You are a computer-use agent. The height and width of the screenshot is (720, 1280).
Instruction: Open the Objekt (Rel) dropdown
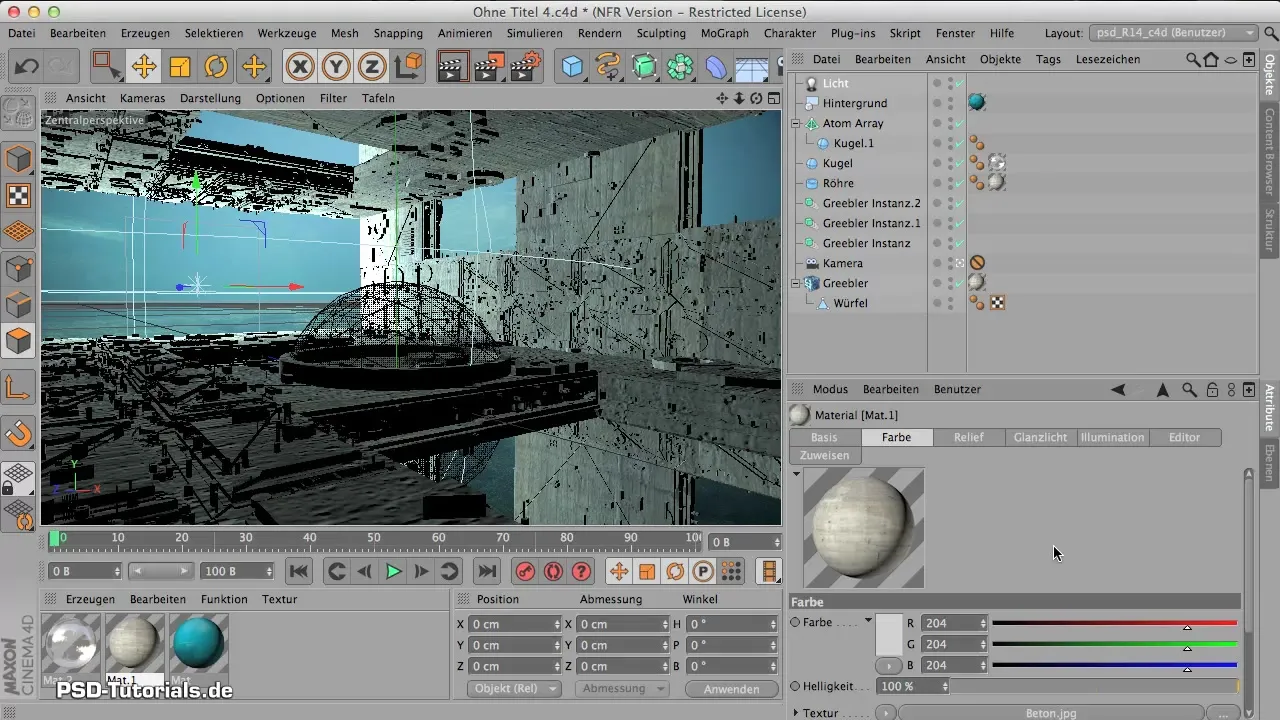click(514, 689)
